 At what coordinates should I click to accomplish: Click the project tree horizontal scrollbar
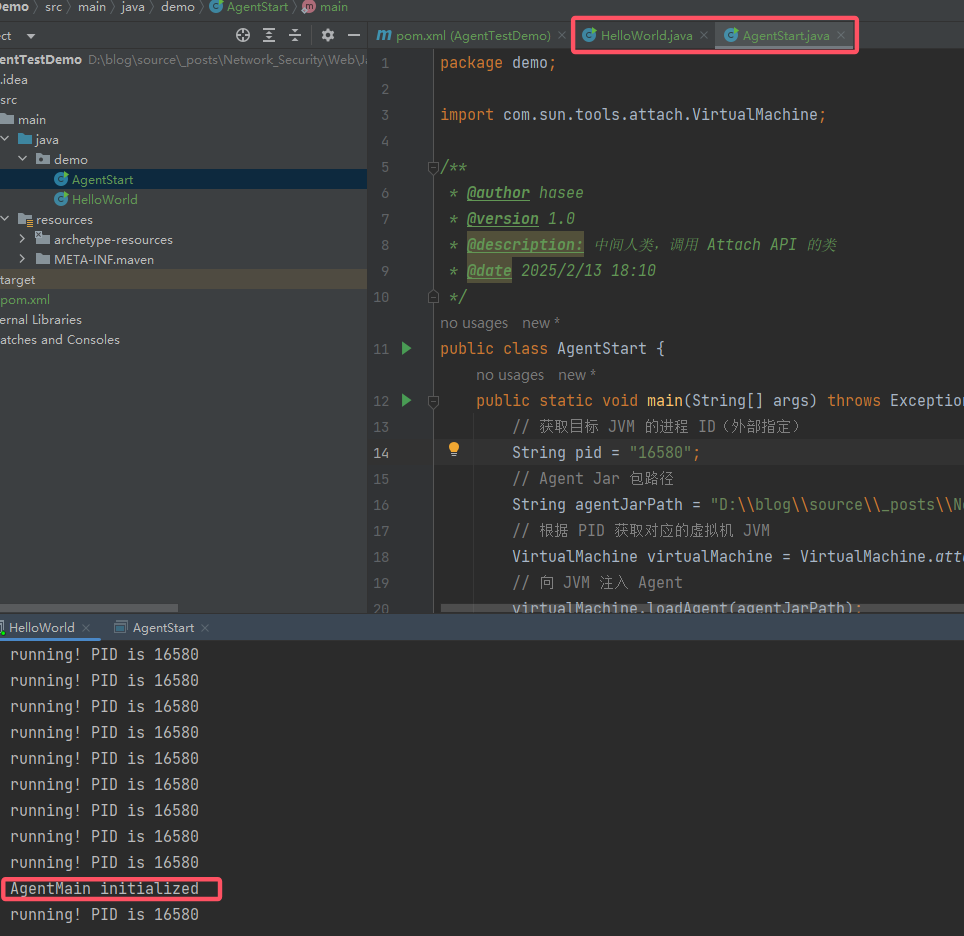(x=89, y=608)
